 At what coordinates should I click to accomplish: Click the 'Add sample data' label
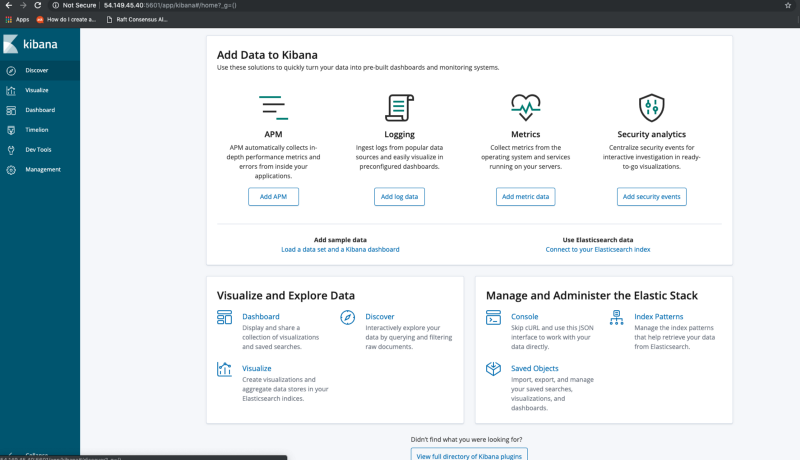click(x=340, y=240)
